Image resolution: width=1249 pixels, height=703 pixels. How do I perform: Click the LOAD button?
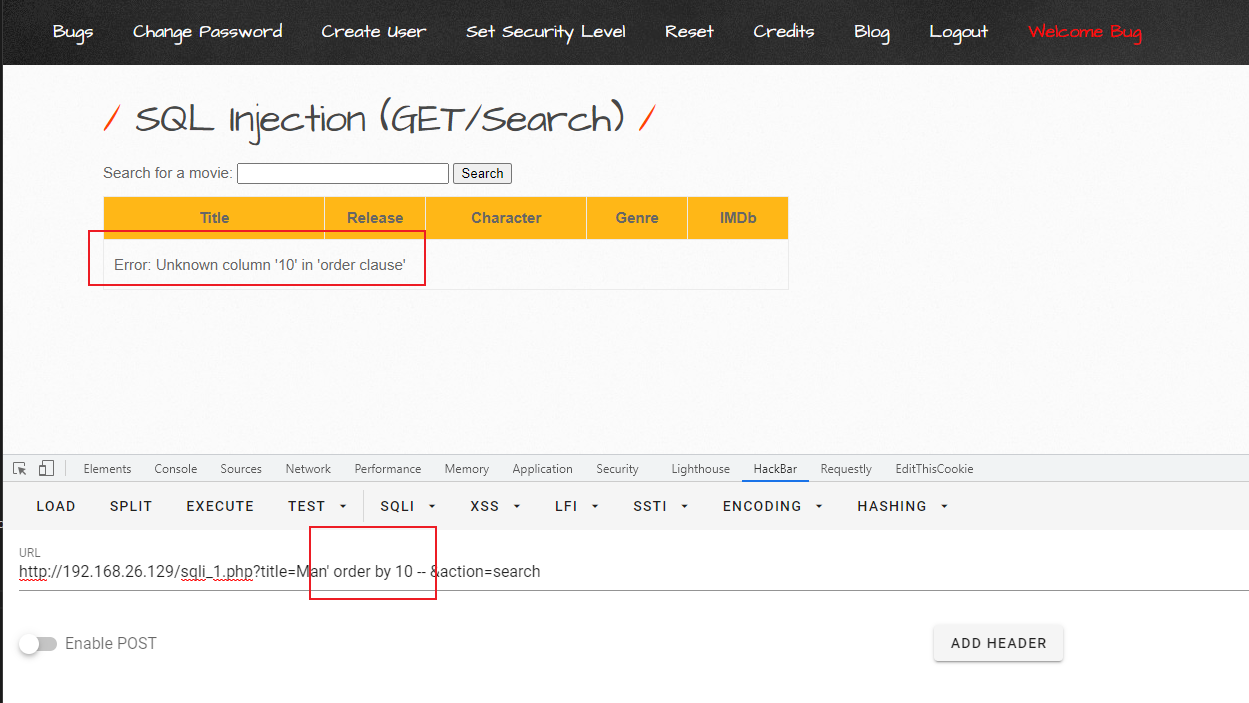point(56,506)
